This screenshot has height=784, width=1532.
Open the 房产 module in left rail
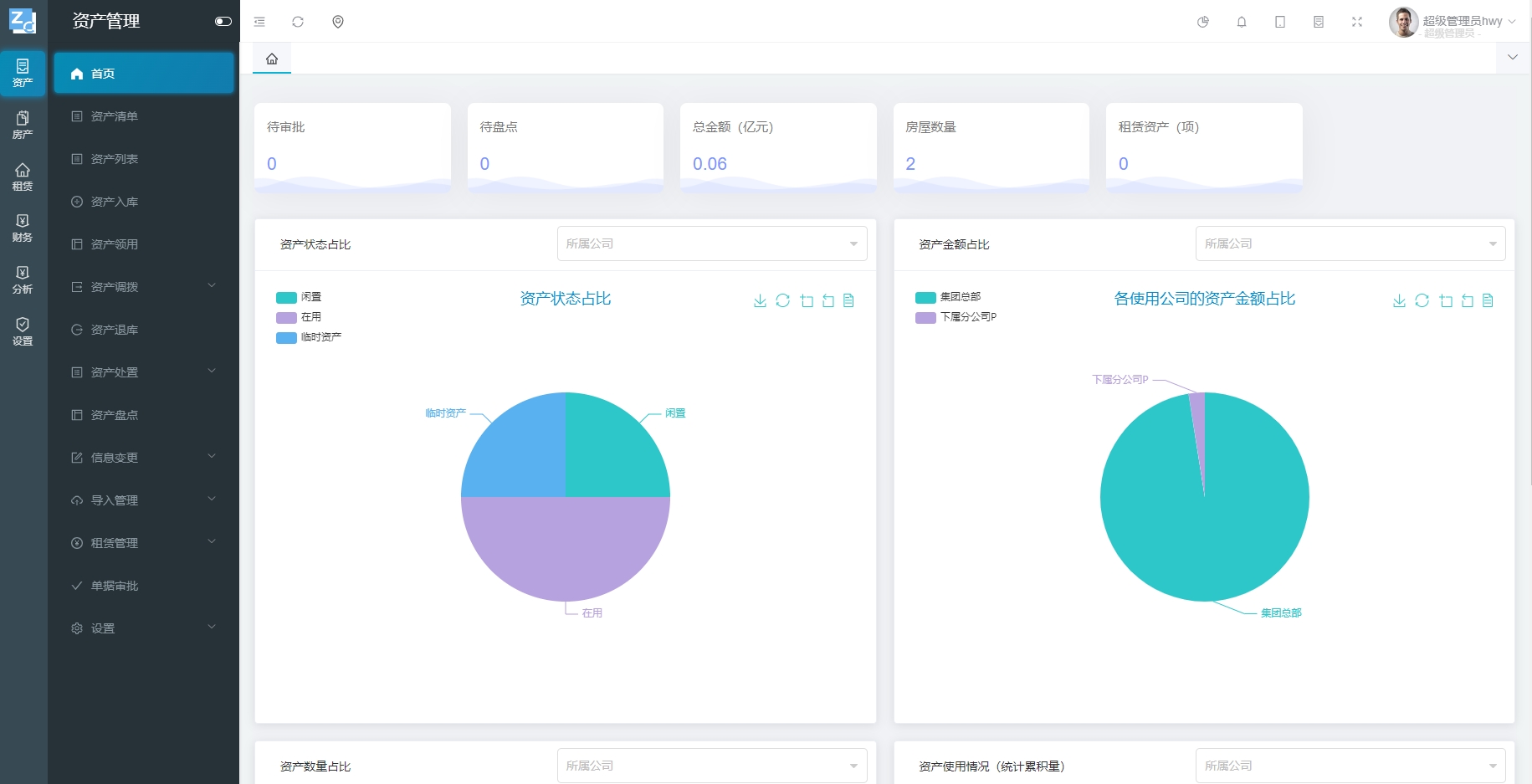click(x=23, y=125)
